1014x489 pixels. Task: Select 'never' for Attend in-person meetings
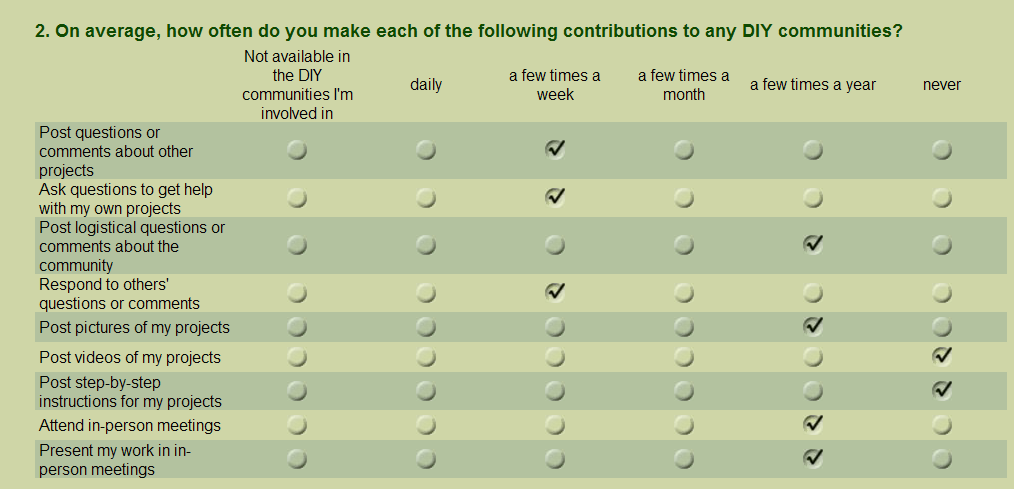pyautogui.click(x=942, y=425)
